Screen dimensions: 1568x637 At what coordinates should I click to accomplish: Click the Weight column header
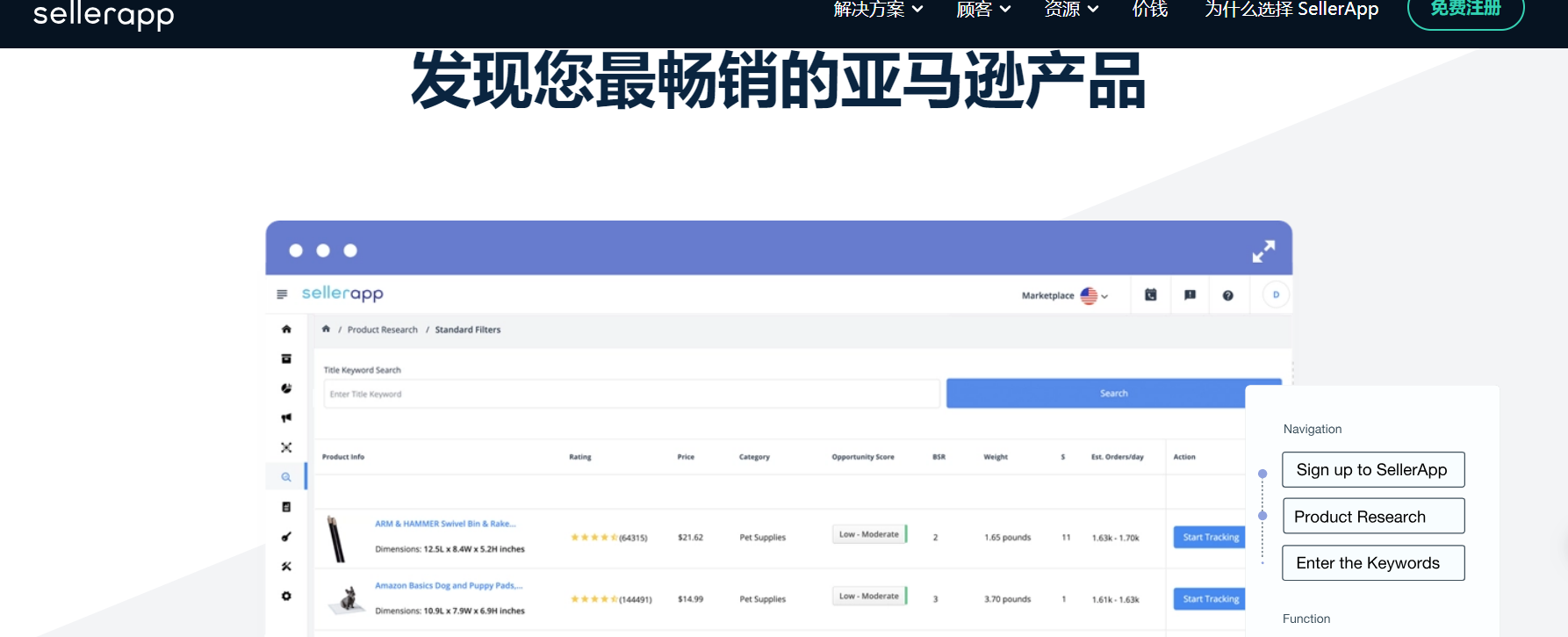pyautogui.click(x=996, y=457)
